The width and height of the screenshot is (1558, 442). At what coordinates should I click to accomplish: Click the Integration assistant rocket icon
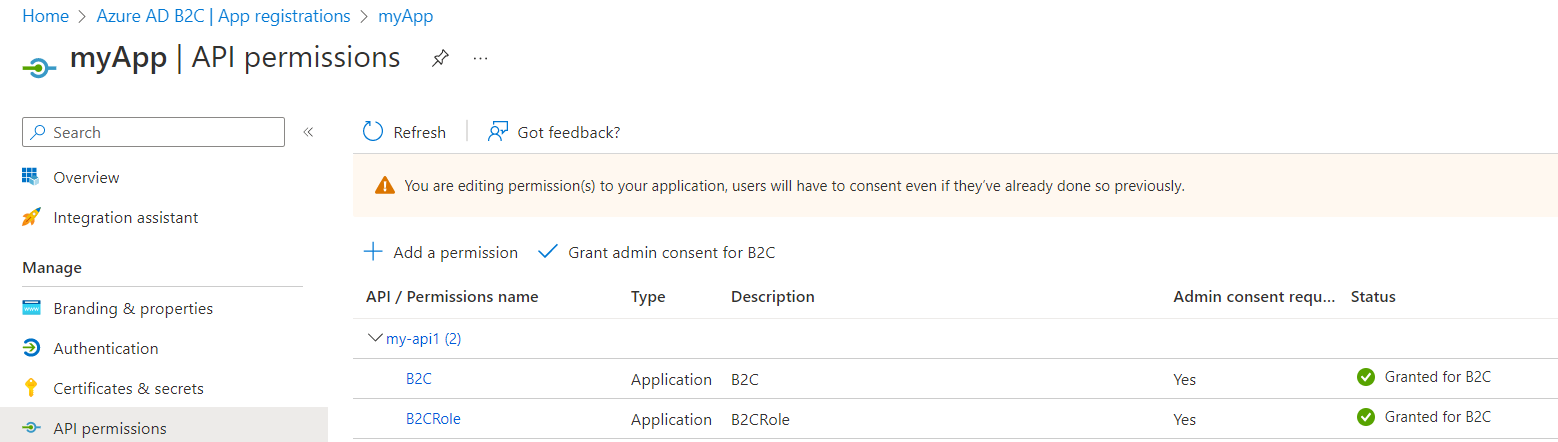click(31, 217)
